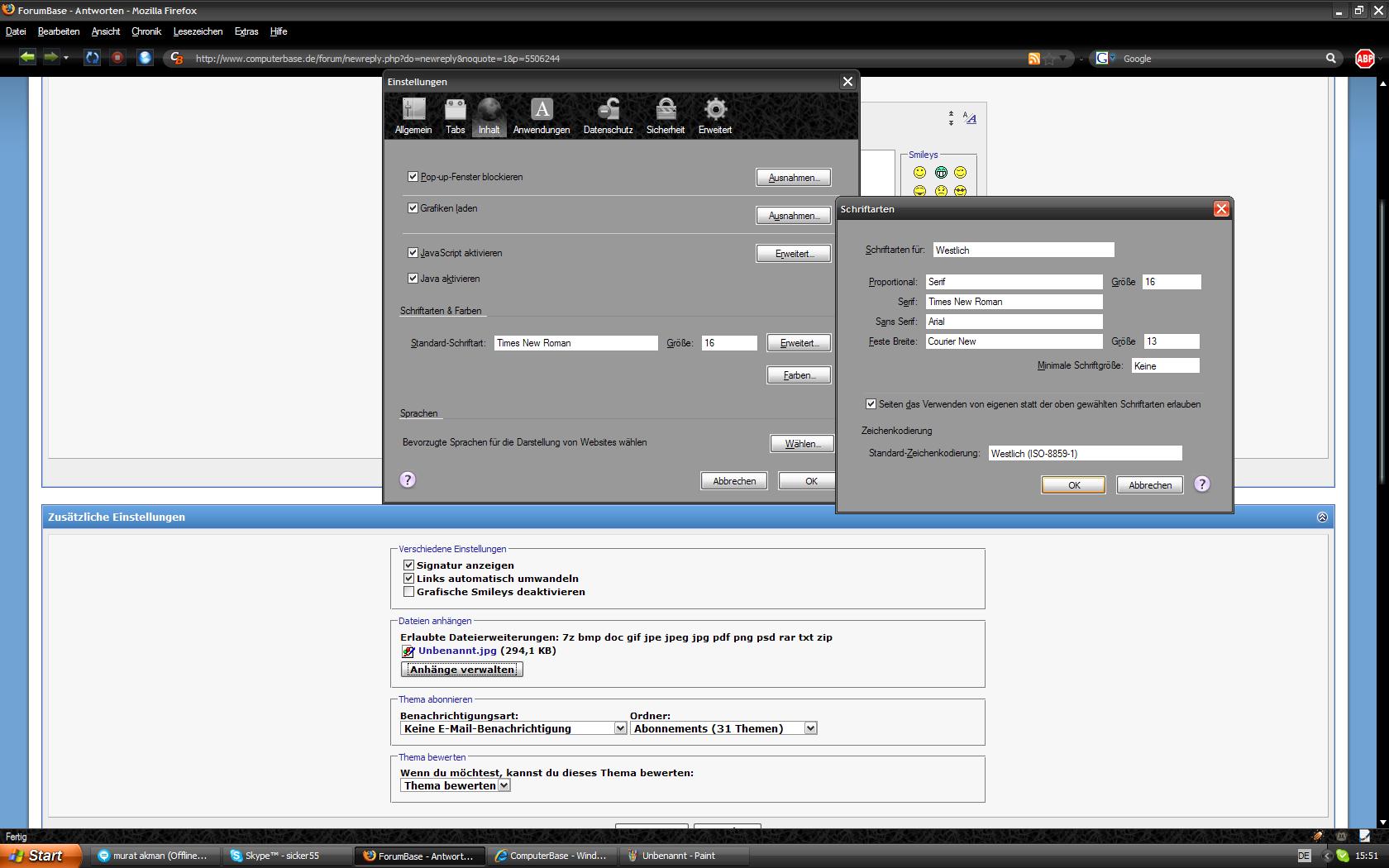Viewport: 1389px width, 868px height.
Task: Open Schriftarten für Westlich dropdown
Action: pos(1024,250)
